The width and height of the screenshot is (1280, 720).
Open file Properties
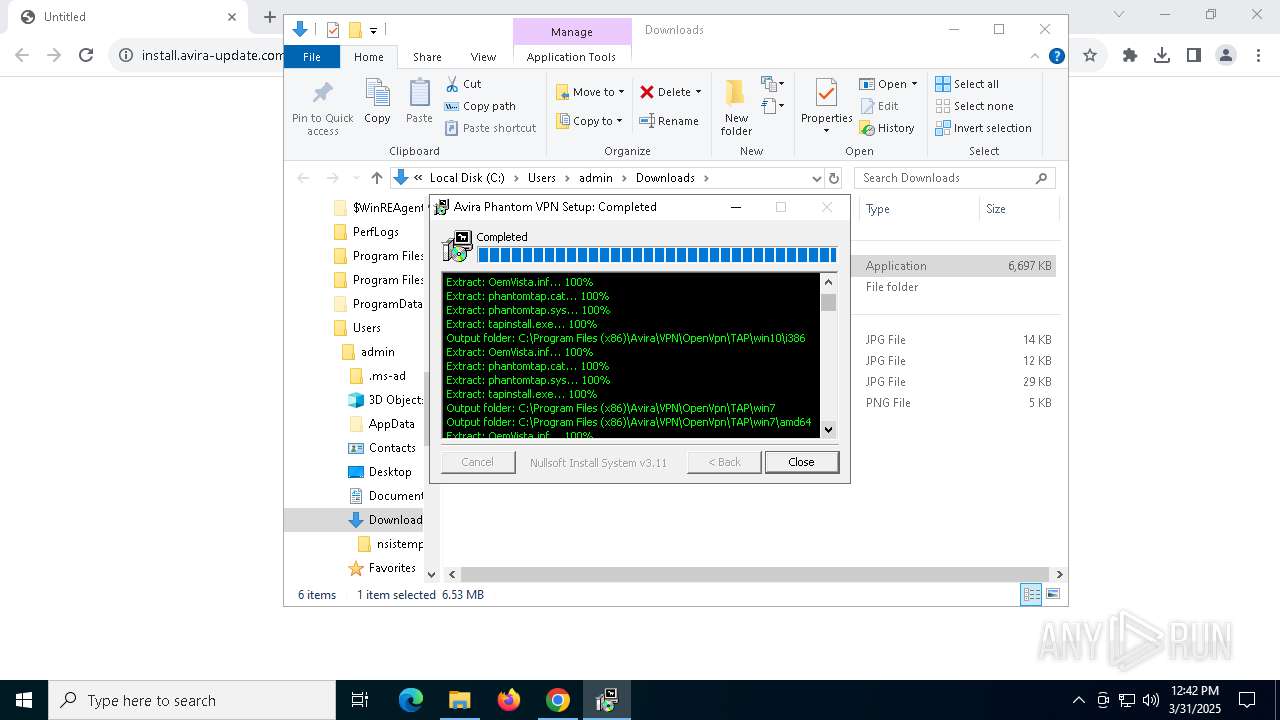(x=826, y=105)
